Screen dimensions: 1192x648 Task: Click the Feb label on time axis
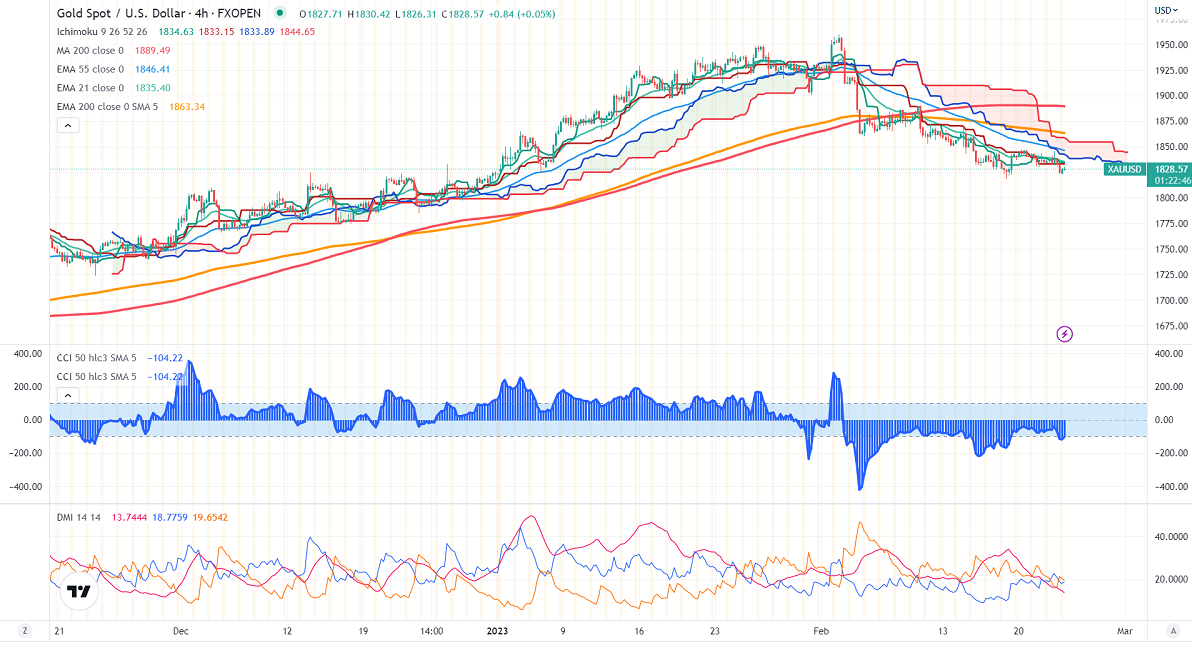click(822, 631)
